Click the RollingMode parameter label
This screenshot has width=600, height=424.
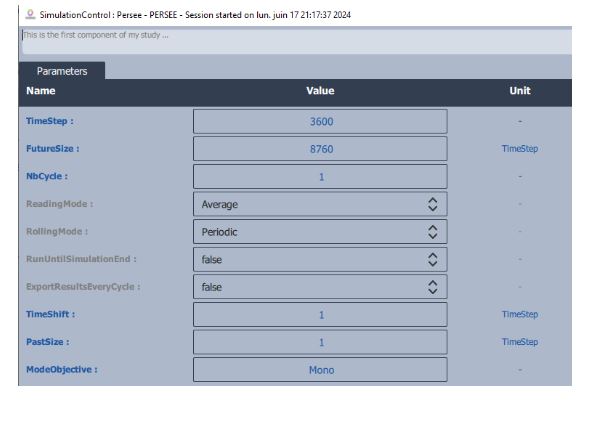(57, 231)
